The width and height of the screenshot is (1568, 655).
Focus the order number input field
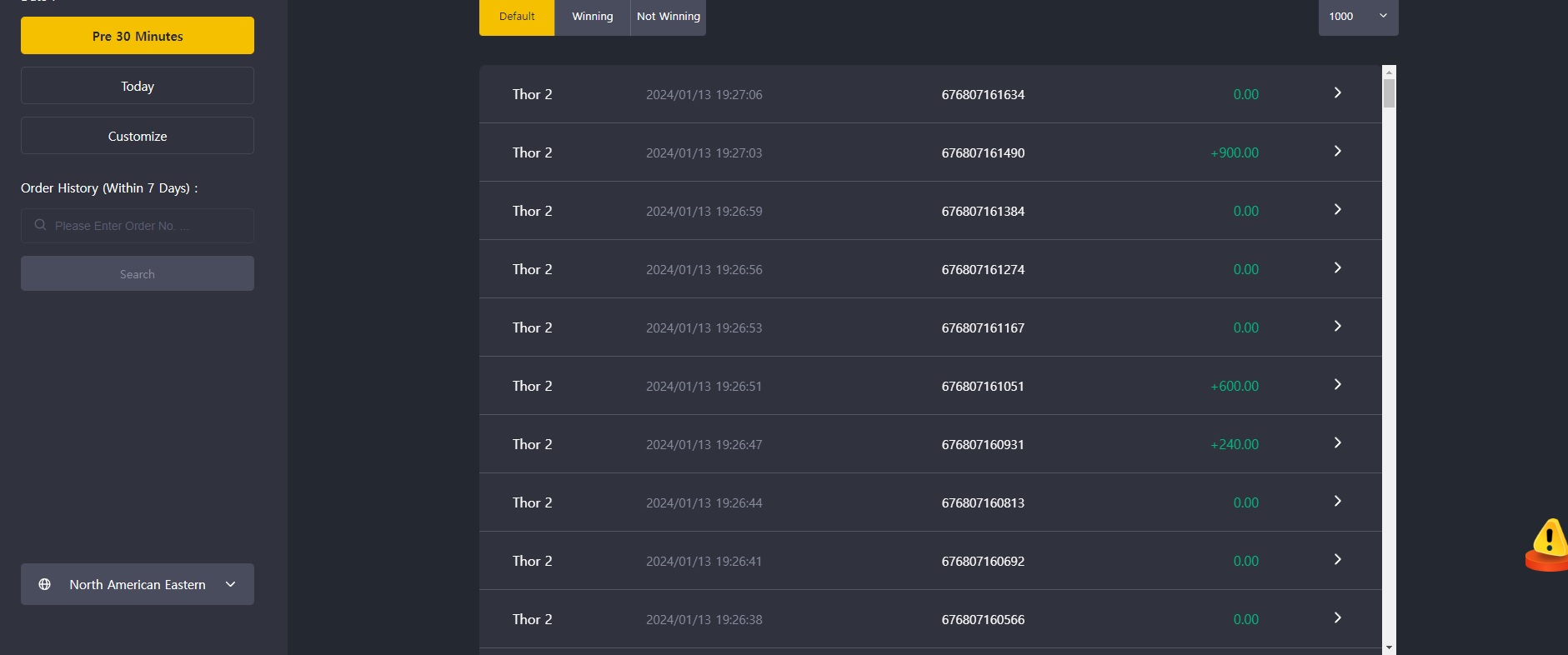[138, 226]
